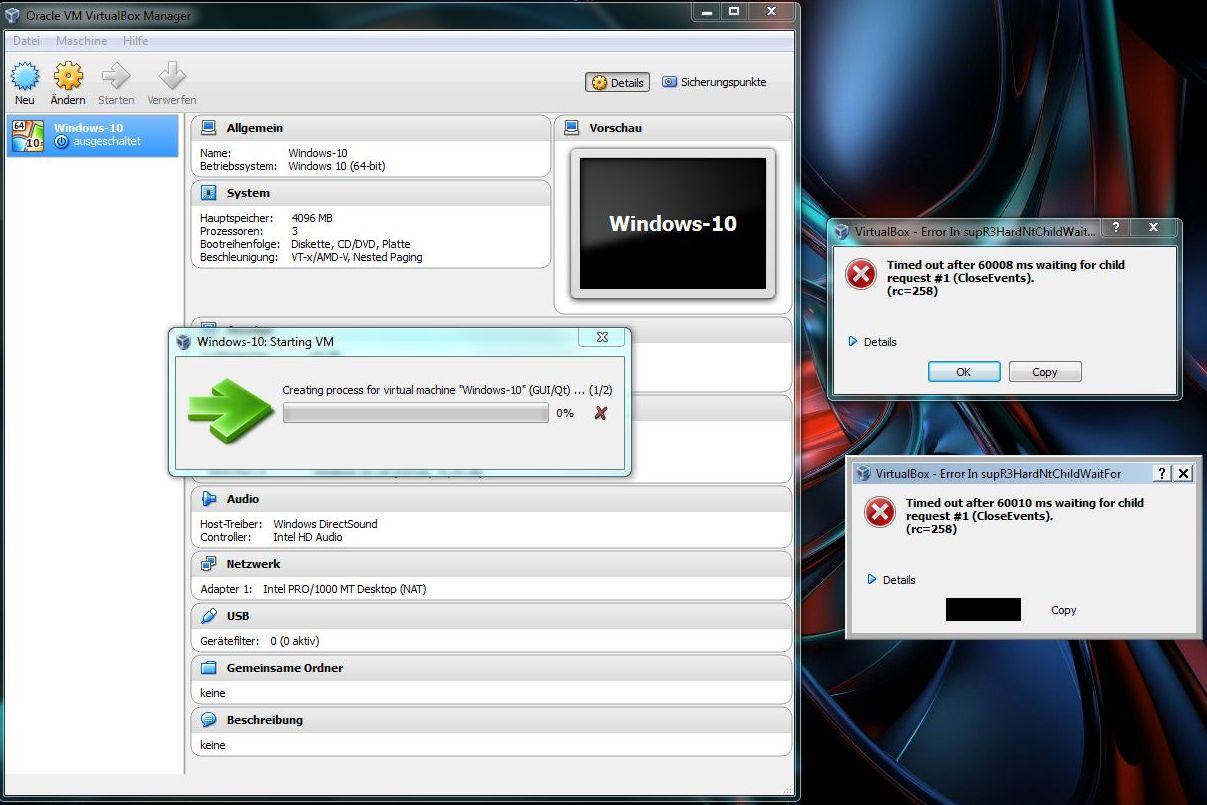Click the Vorschau section header
This screenshot has height=805, width=1207.
[x=673, y=128]
